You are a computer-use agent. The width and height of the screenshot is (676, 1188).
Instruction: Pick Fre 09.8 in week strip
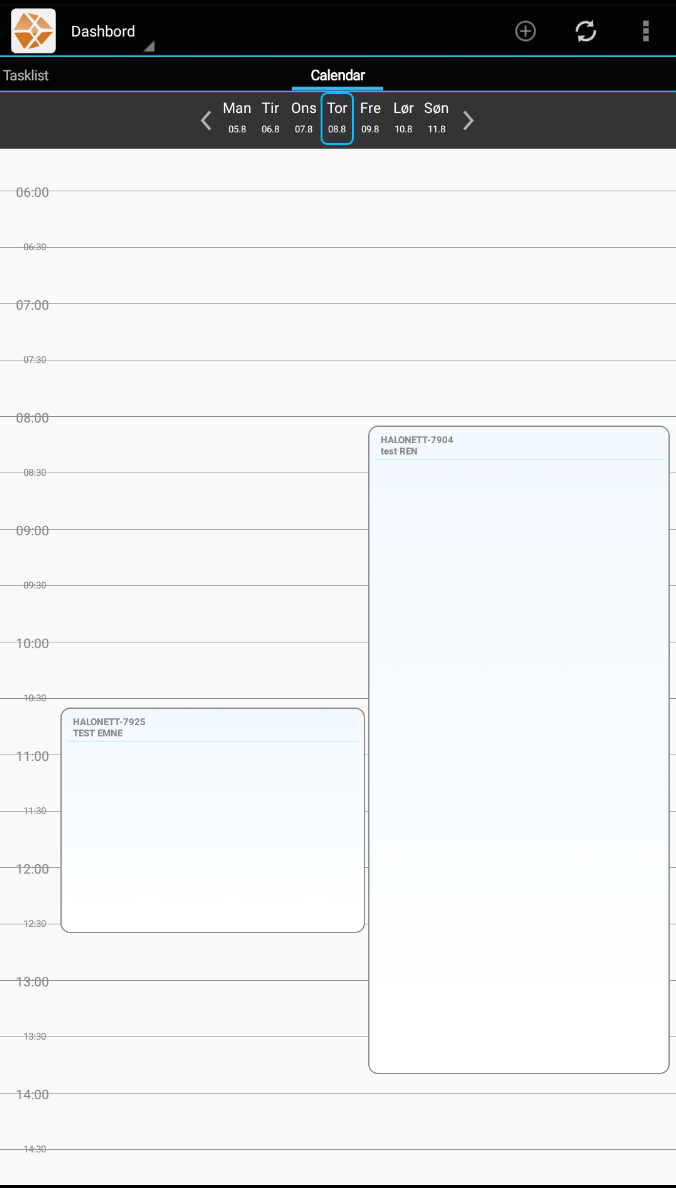click(x=370, y=118)
